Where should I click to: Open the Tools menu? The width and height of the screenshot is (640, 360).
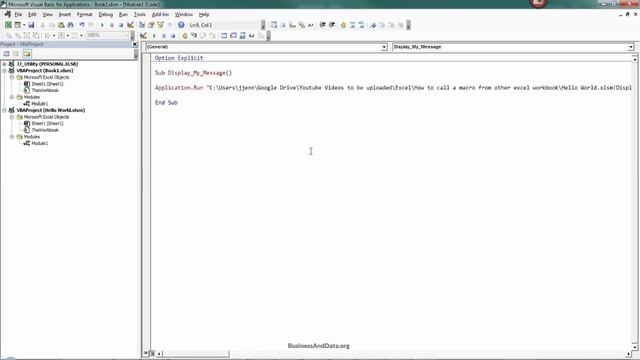140,14
